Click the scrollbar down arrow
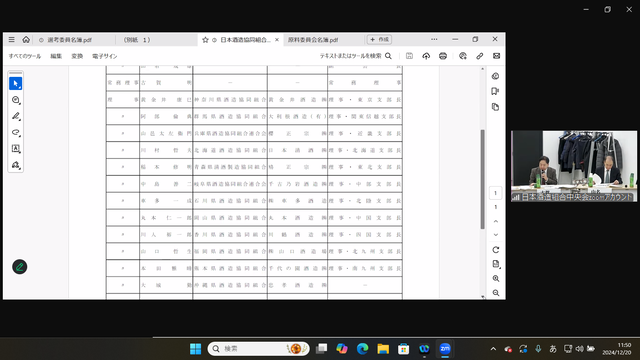 click(483, 297)
